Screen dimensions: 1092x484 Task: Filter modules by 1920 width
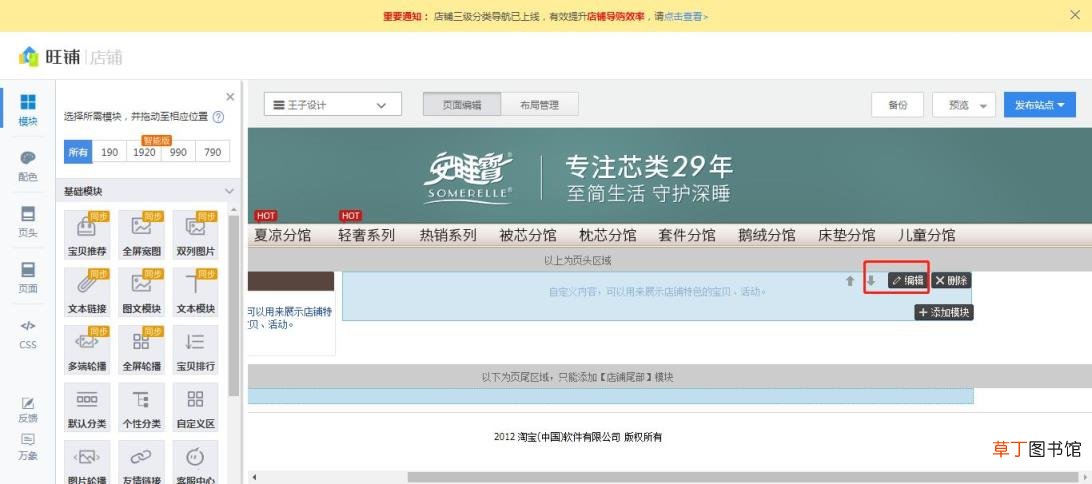click(144, 152)
